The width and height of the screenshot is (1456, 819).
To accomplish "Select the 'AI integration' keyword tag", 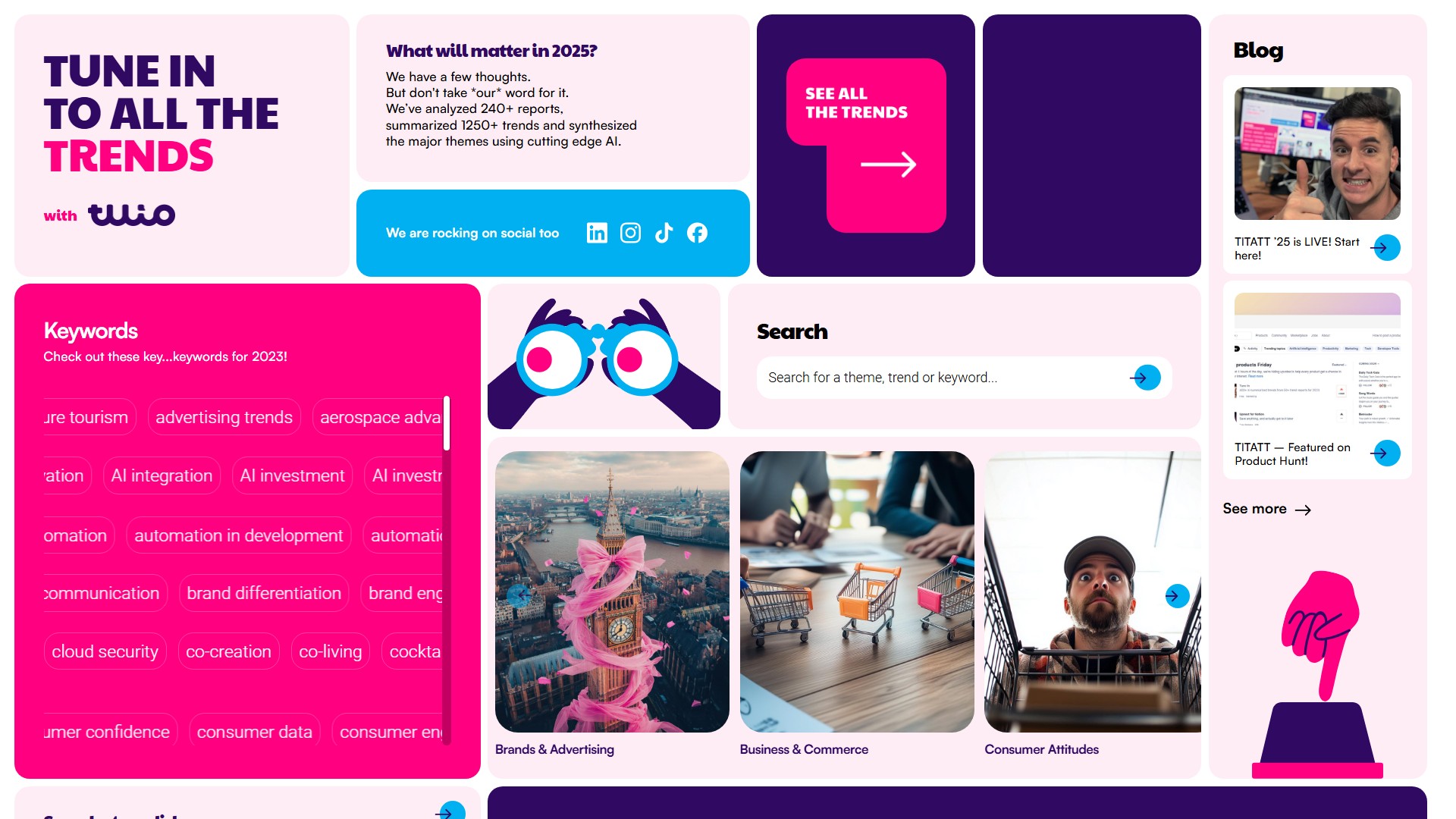I will coord(162,475).
